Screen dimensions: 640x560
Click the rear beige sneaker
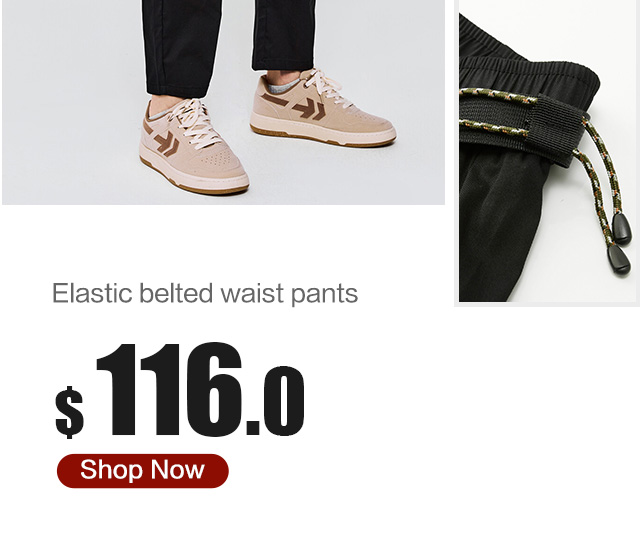point(322,108)
